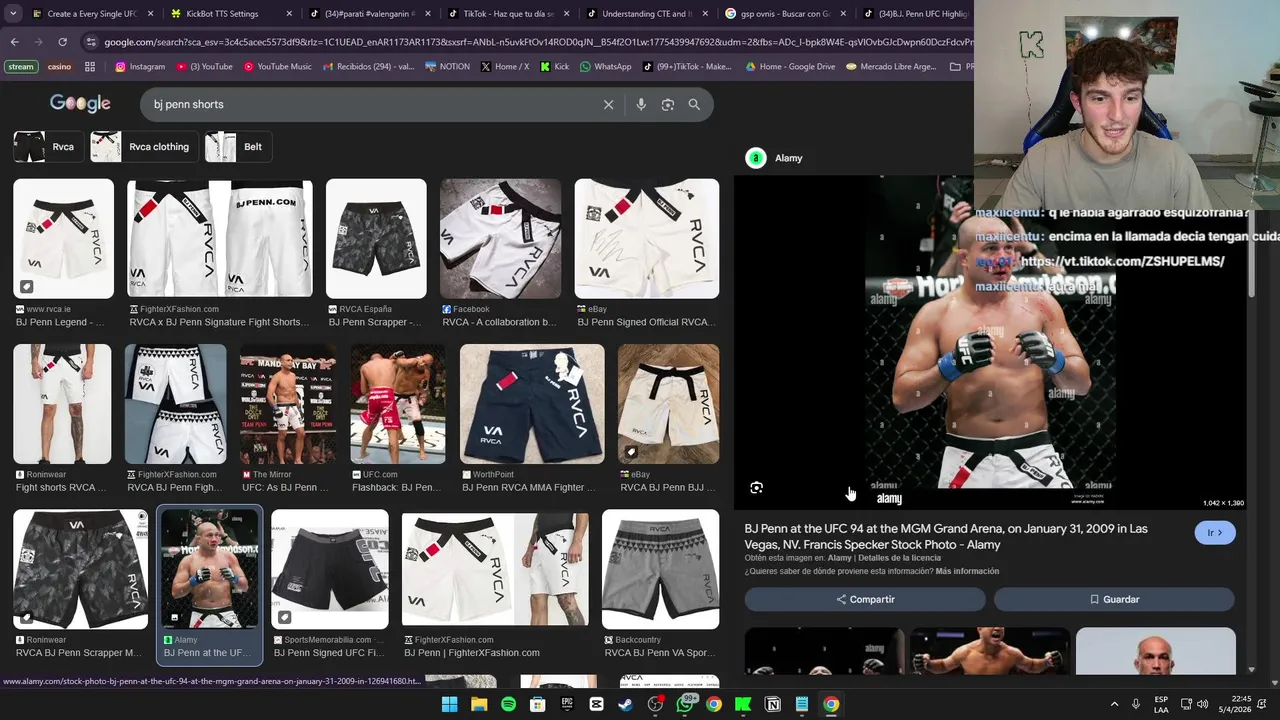
Task: Launch Epic Games from the taskbar
Action: [567, 704]
